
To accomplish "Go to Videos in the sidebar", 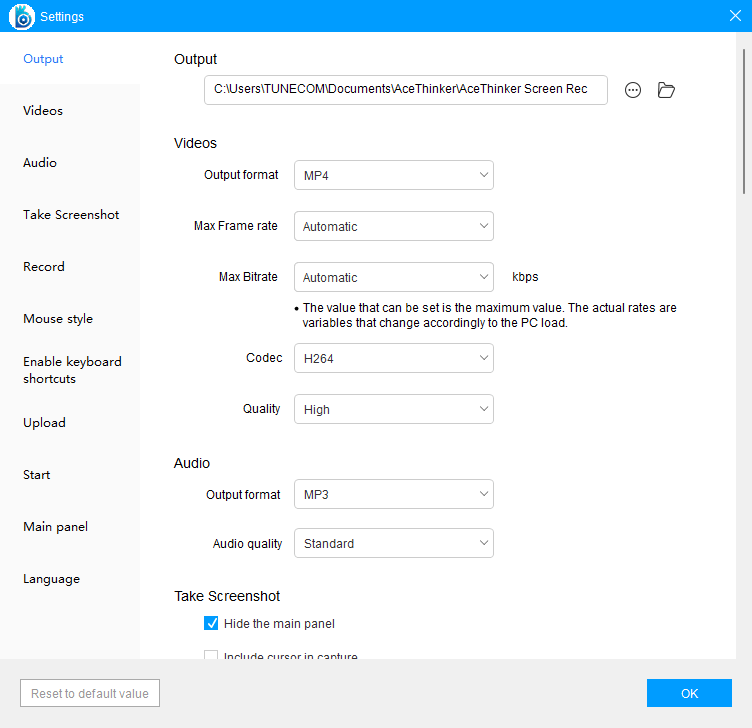I will coord(43,110).
